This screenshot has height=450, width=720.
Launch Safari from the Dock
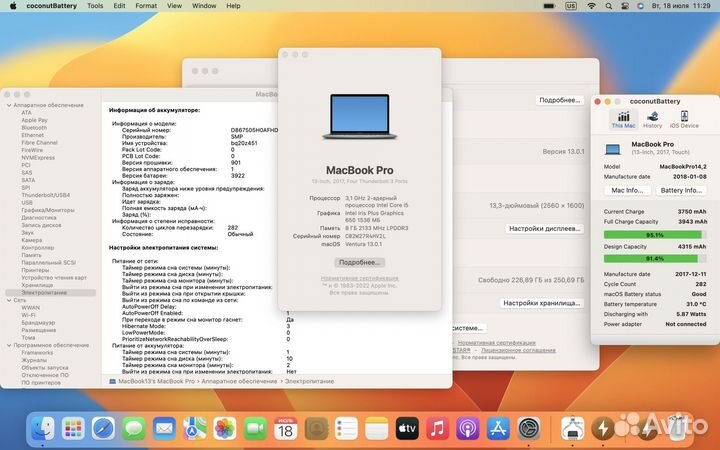[103, 429]
